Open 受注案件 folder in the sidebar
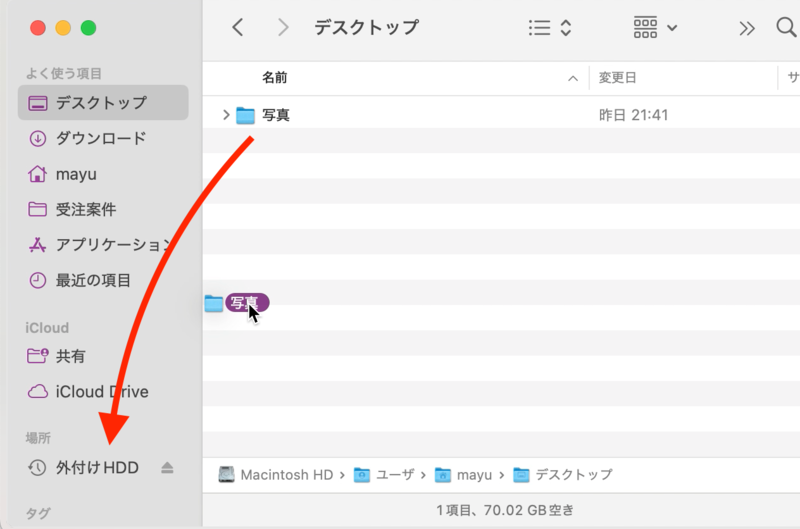The height and width of the screenshot is (529, 800). pyautogui.click(x=103, y=209)
